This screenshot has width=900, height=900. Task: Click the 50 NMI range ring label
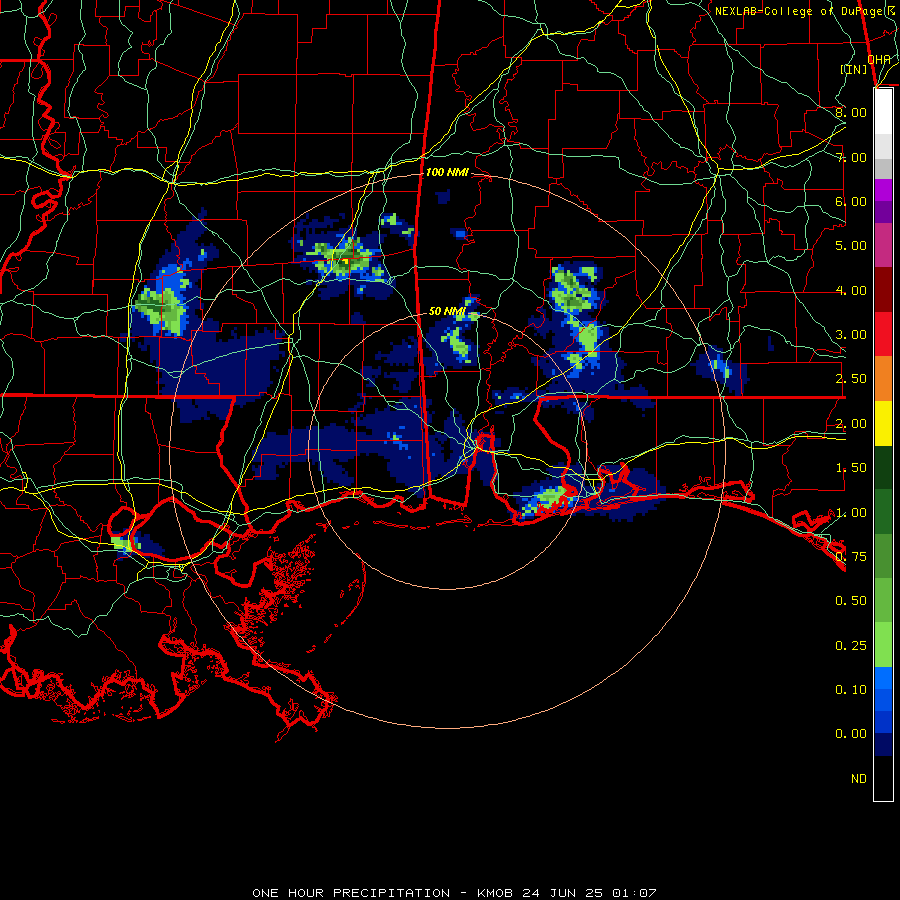(x=447, y=311)
